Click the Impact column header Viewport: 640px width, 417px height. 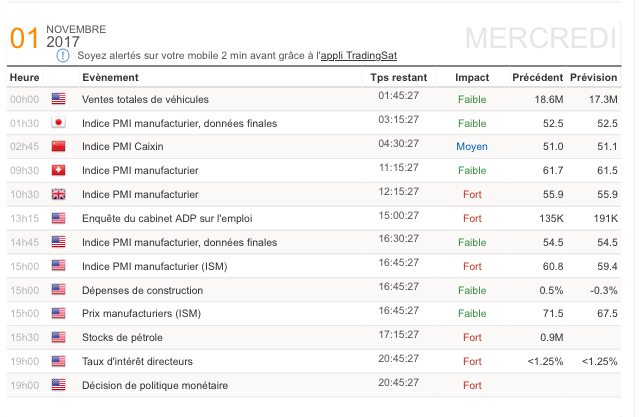click(472, 77)
